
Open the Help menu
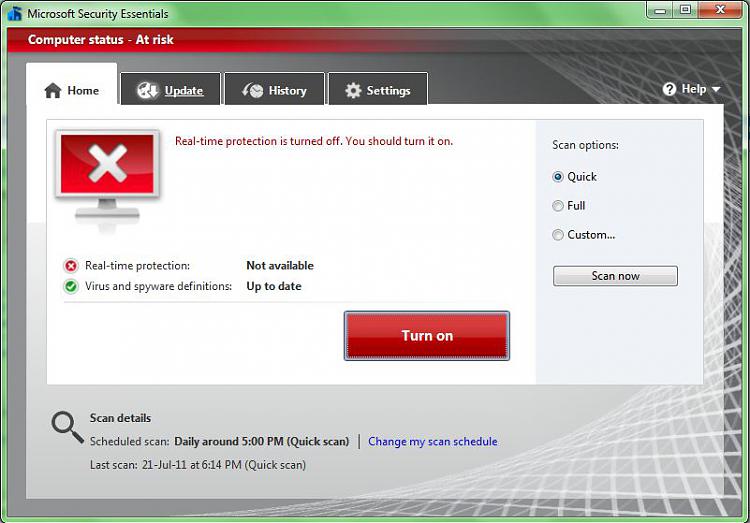pyautogui.click(x=691, y=89)
